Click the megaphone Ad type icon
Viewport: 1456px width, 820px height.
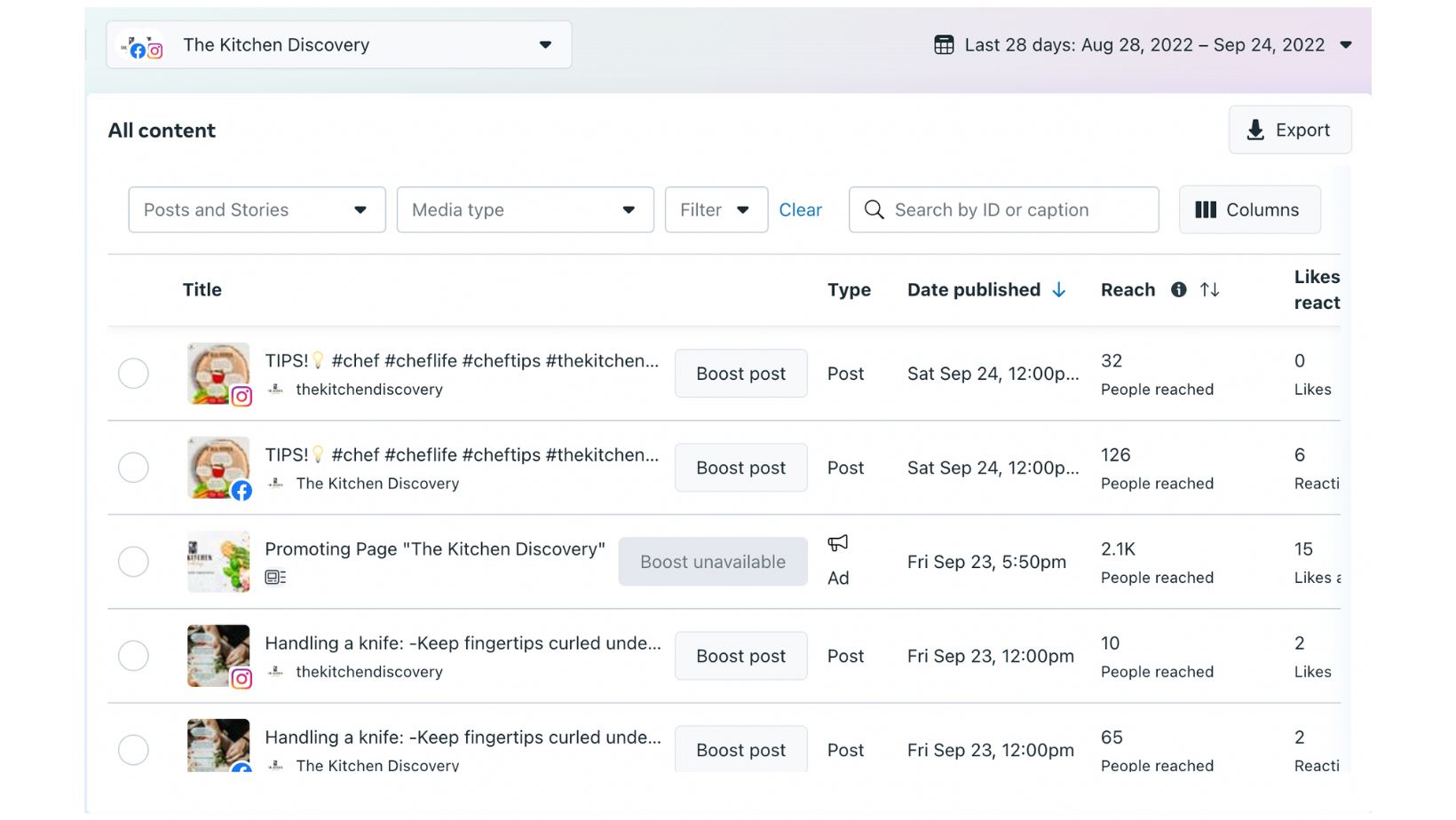[x=837, y=542]
